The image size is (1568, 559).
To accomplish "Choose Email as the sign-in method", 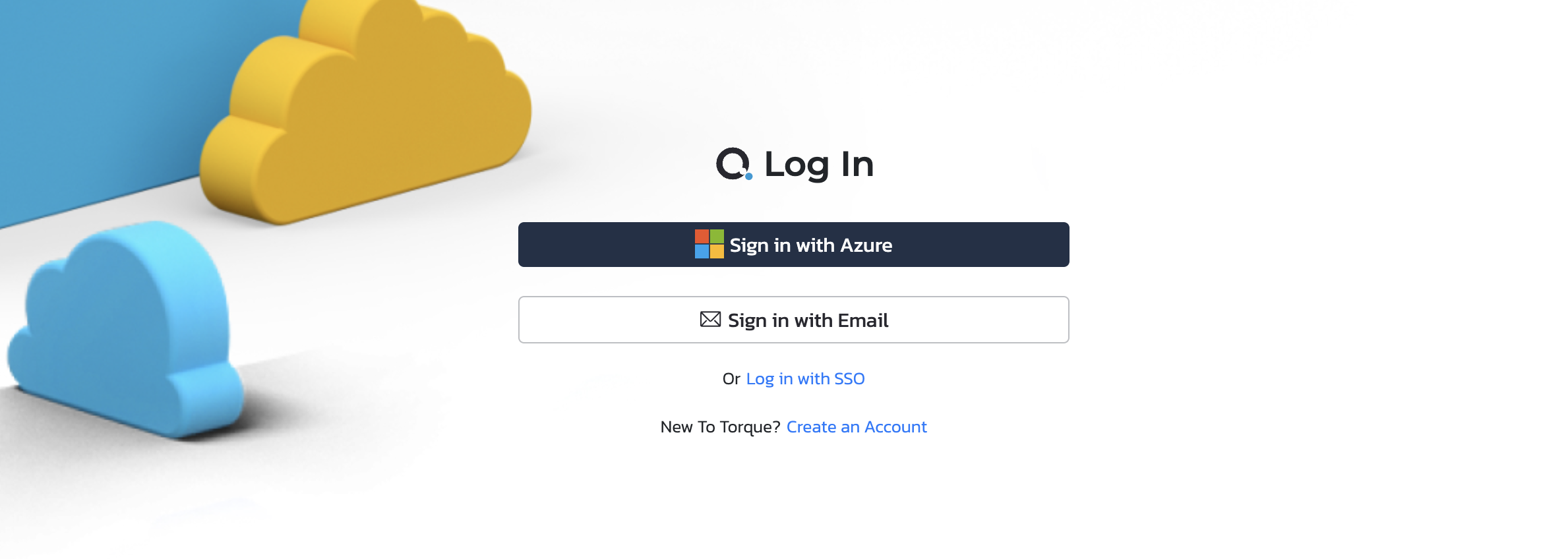I will tap(793, 320).
